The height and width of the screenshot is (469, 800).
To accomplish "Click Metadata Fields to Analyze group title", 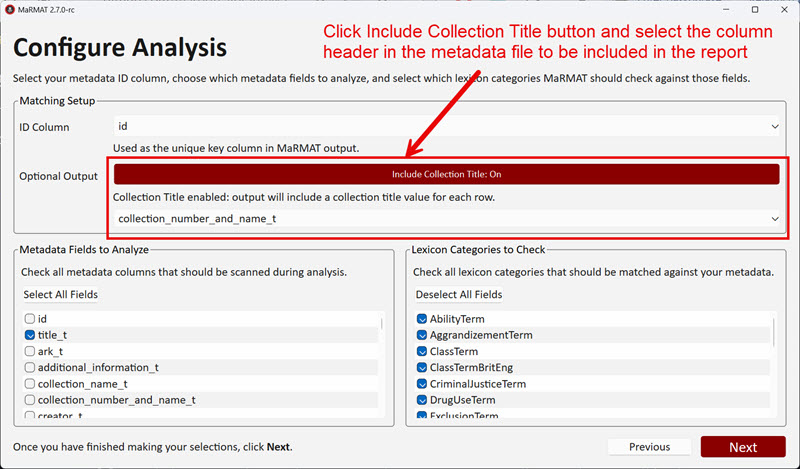I will coord(84,250).
